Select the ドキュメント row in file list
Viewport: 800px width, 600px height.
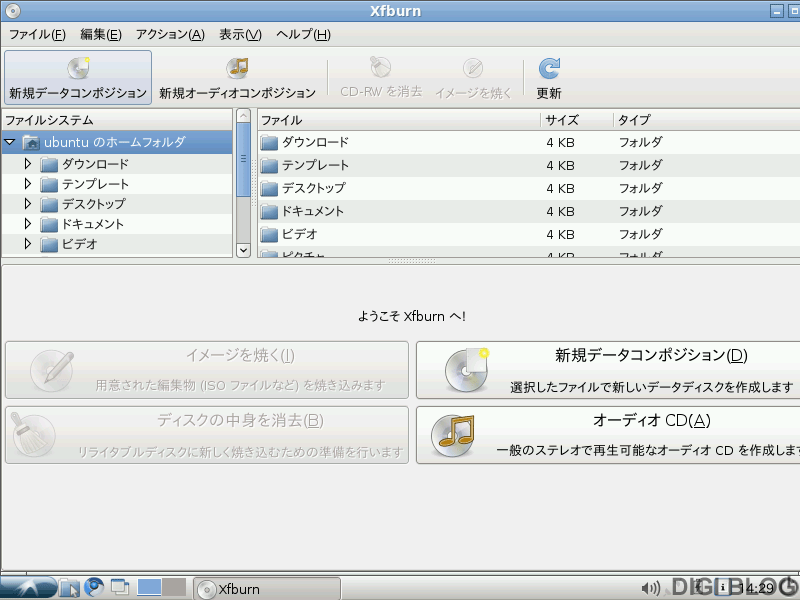click(529, 211)
